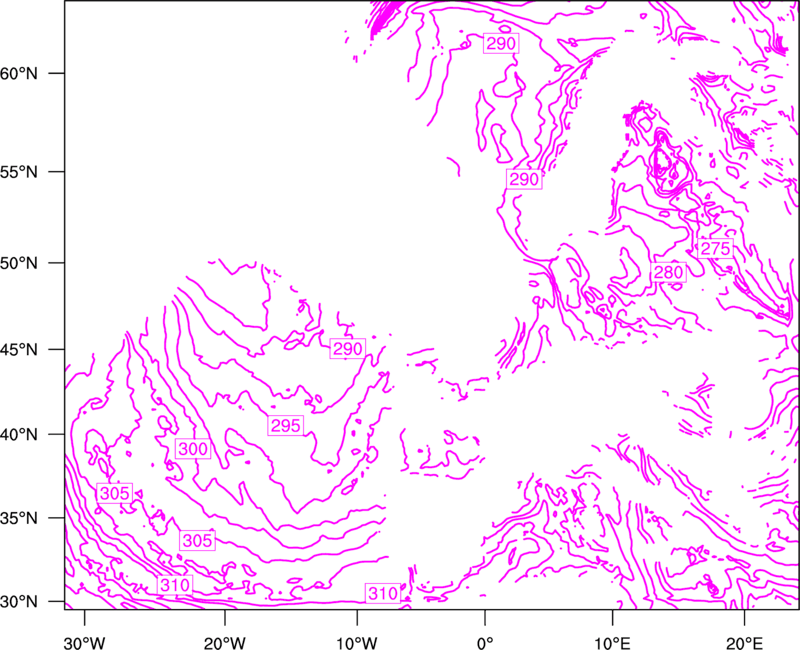The image size is (800, 650).
Task: Select the 20°E longitude axis label
Action: [x=744, y=643]
